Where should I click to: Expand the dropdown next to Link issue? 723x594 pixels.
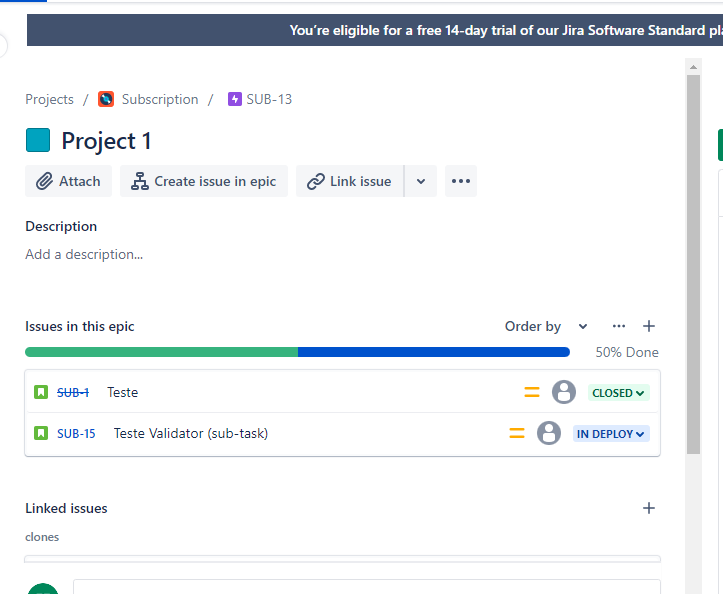pos(421,181)
